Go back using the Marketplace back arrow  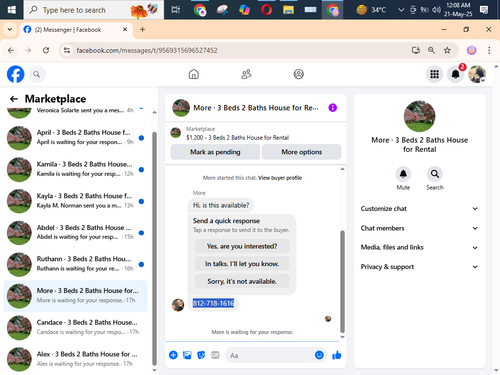(x=14, y=99)
